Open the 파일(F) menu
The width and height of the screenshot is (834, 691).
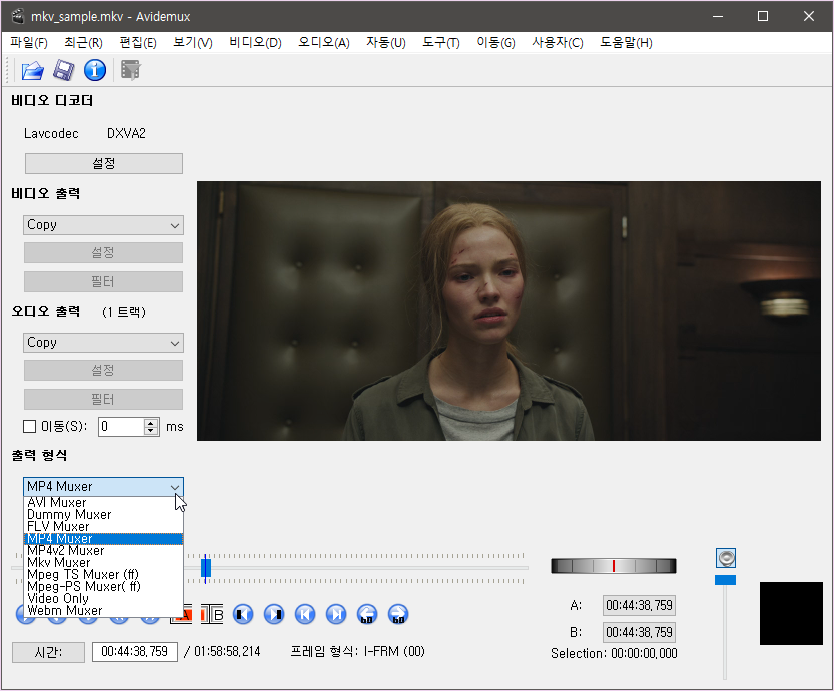coord(29,43)
